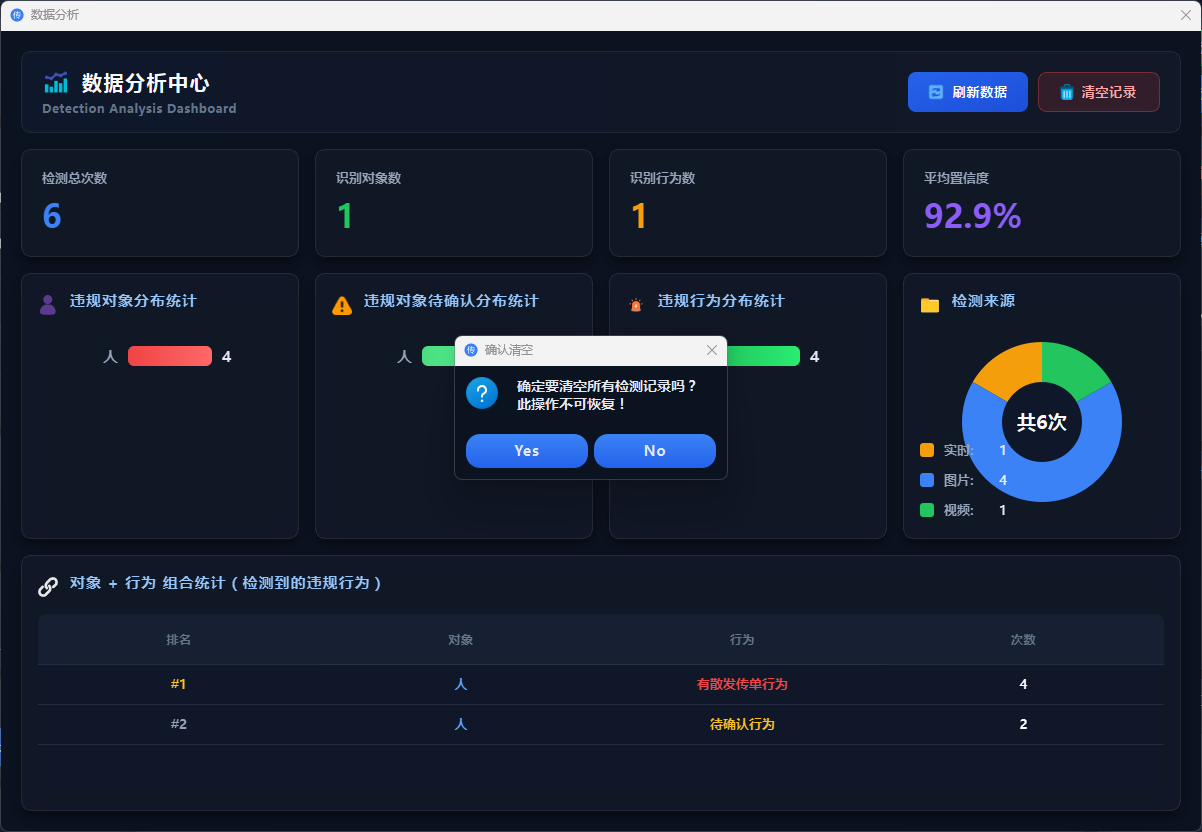Viewport: 1202px width, 832px height.
Task: Click the 清空记录 trash button
Action: tap(1098, 92)
